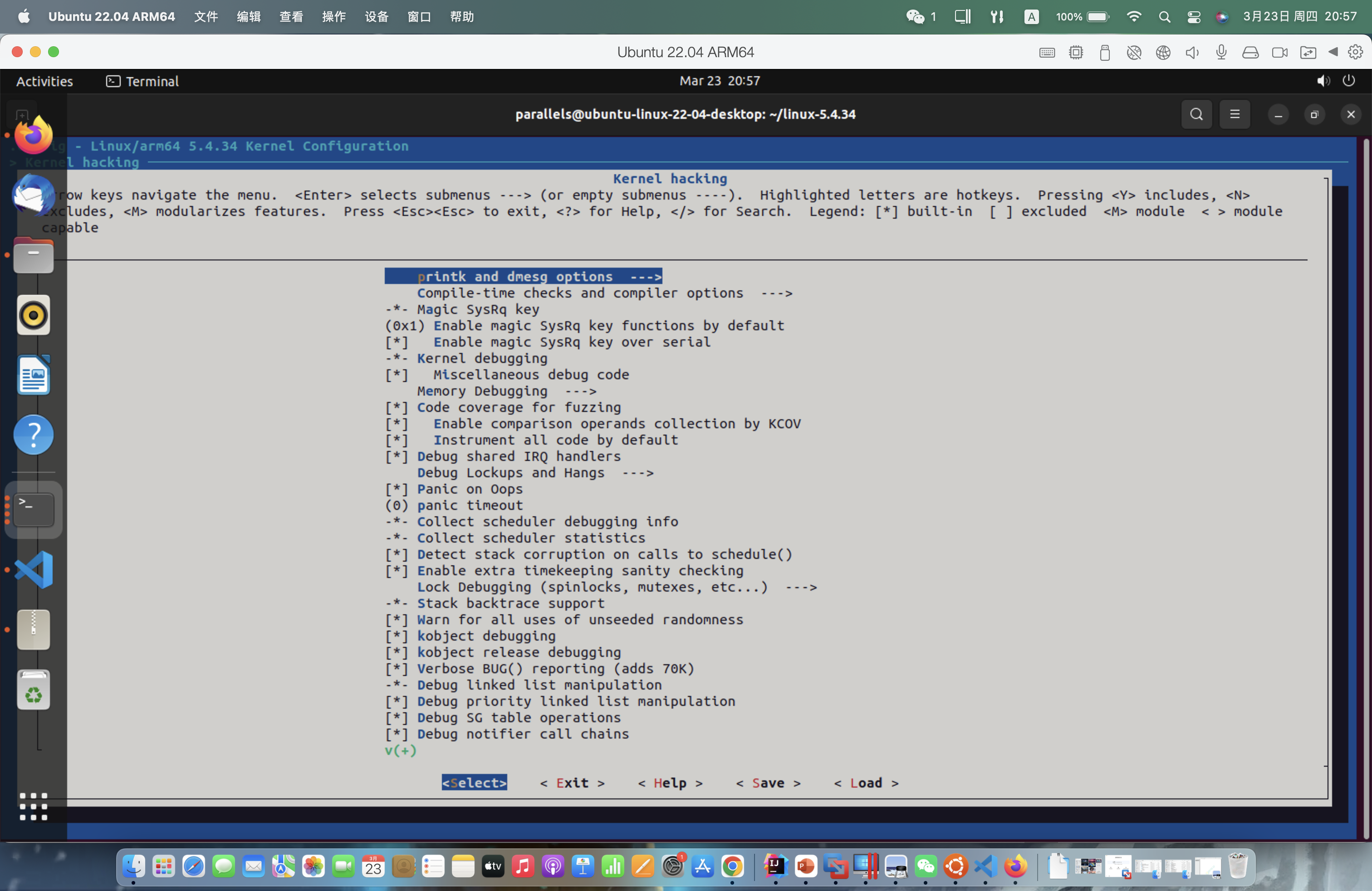The width and height of the screenshot is (1372, 891).
Task: Click the <Select> button
Action: pos(475,783)
